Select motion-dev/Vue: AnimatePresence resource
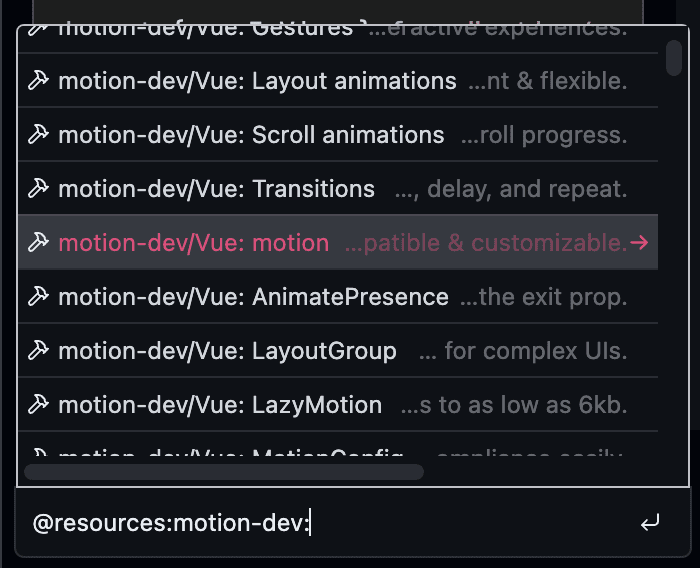The height and width of the screenshot is (568, 700). 338,297
